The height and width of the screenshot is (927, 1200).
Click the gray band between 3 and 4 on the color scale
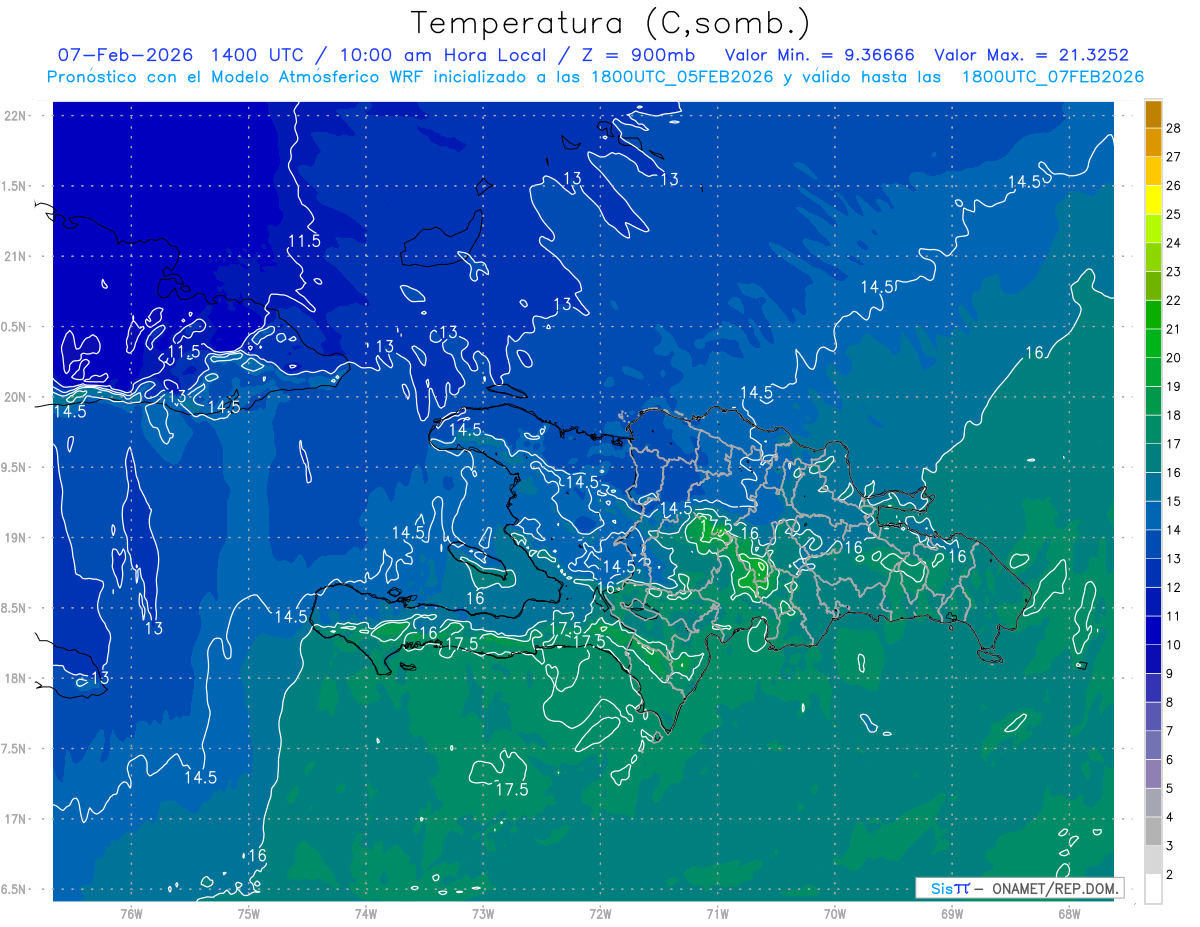[x=1153, y=831]
